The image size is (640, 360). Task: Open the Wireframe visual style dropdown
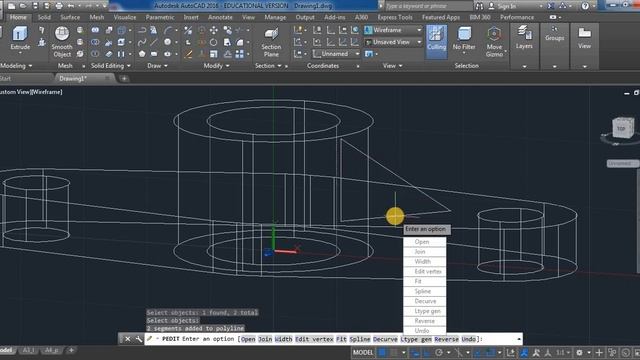393,30
